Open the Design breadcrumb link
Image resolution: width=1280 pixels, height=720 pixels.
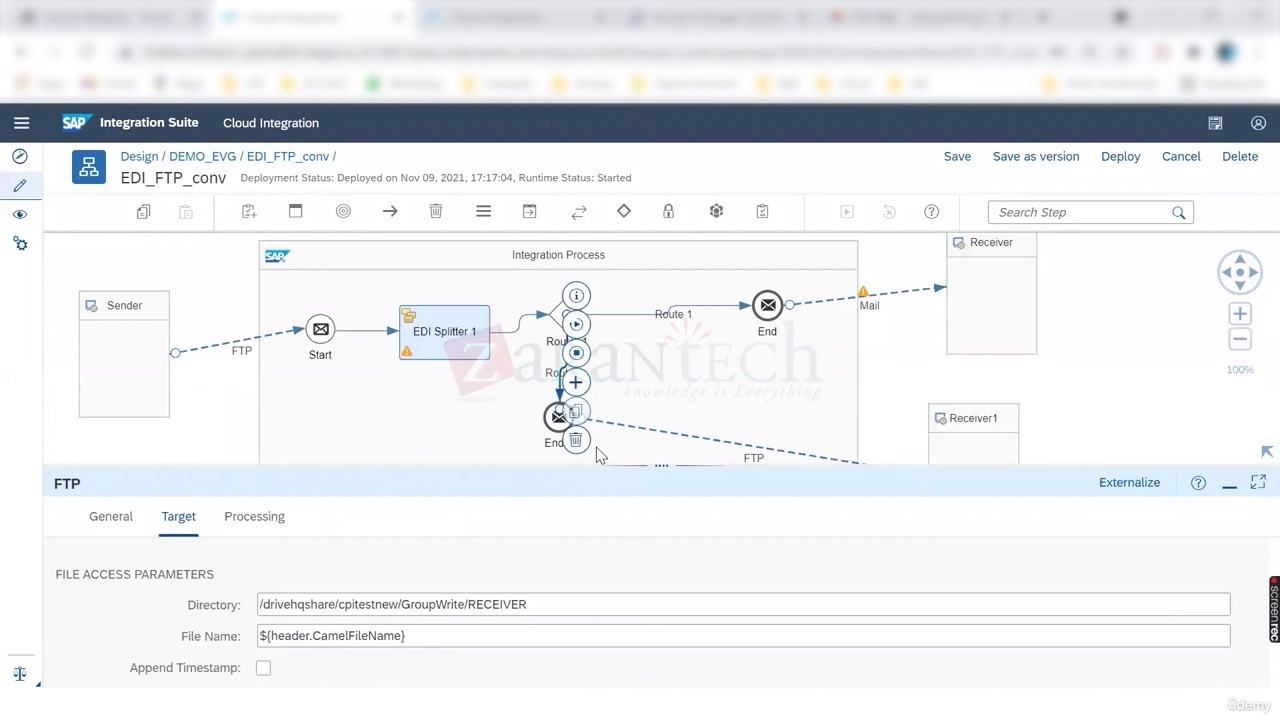(139, 156)
